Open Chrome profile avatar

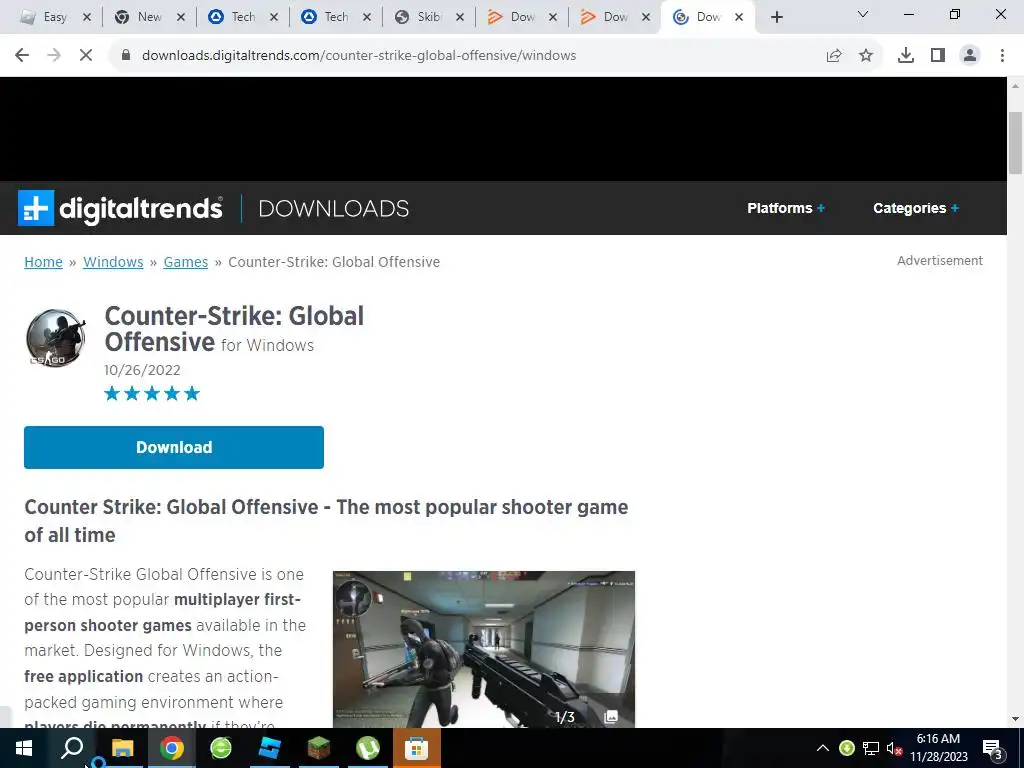coord(970,56)
